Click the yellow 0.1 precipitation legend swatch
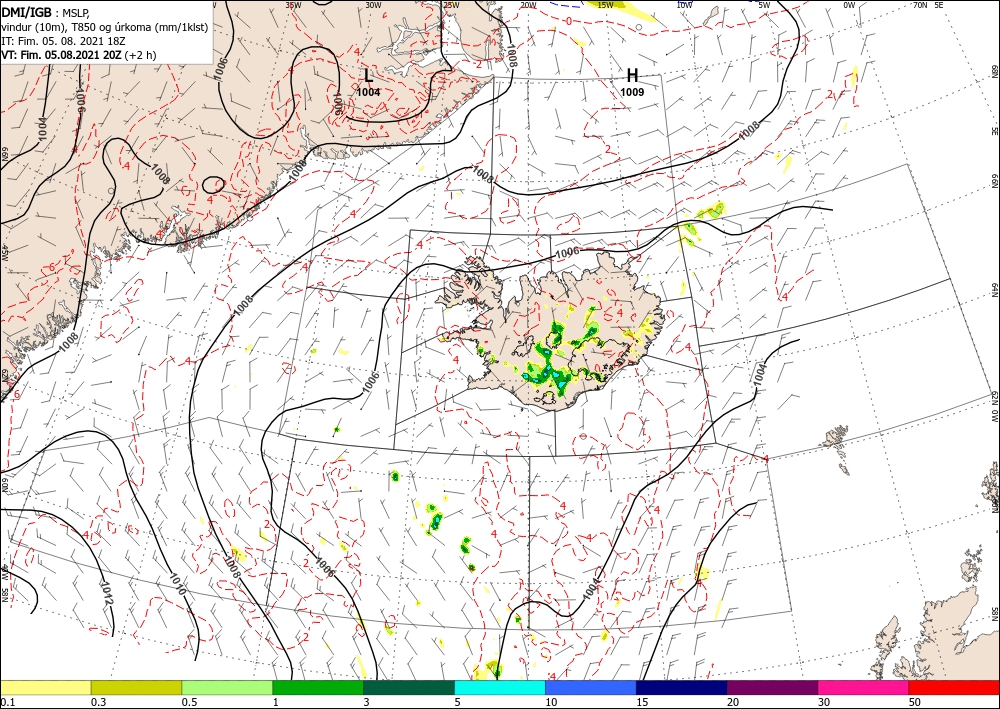1000x709 pixels. [45, 687]
